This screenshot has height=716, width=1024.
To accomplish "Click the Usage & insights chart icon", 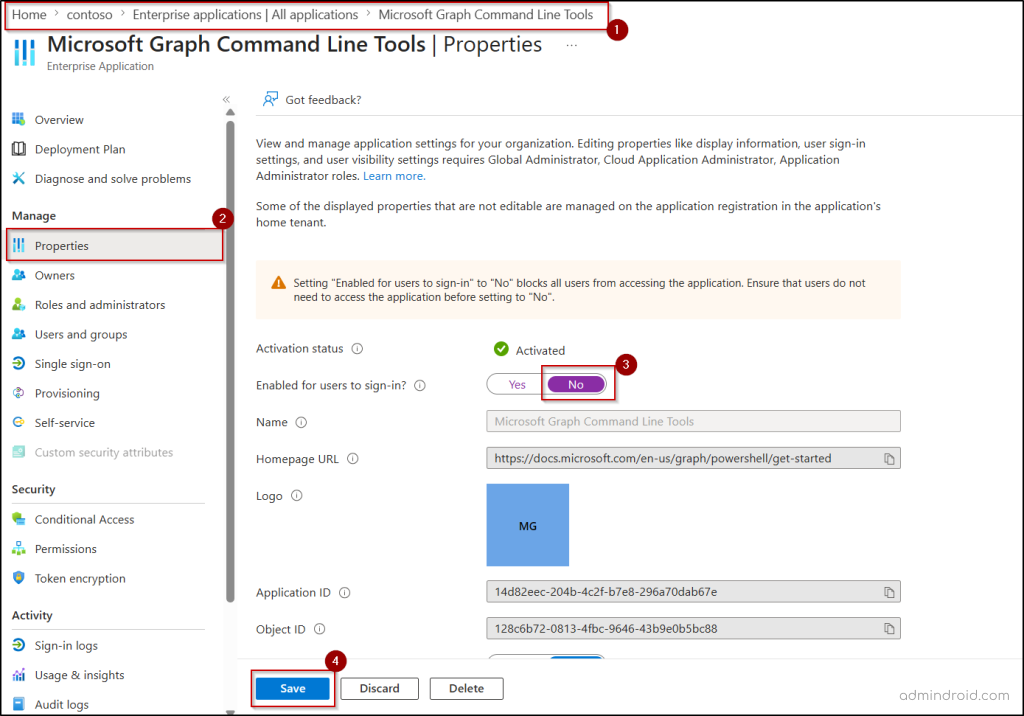I will [x=18, y=674].
